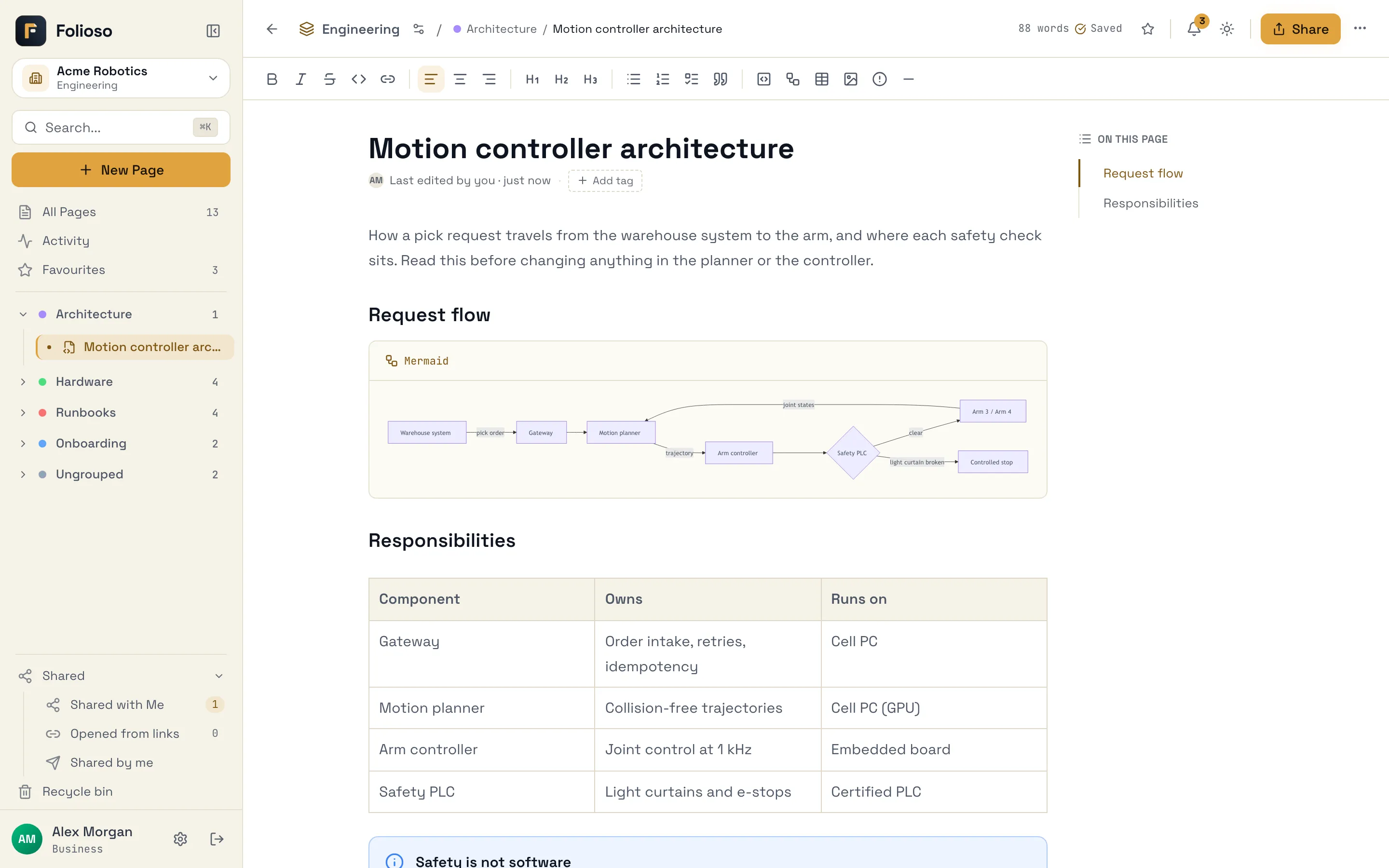Set text alignment to right
This screenshot has width=1389, height=868.
pos(489,79)
